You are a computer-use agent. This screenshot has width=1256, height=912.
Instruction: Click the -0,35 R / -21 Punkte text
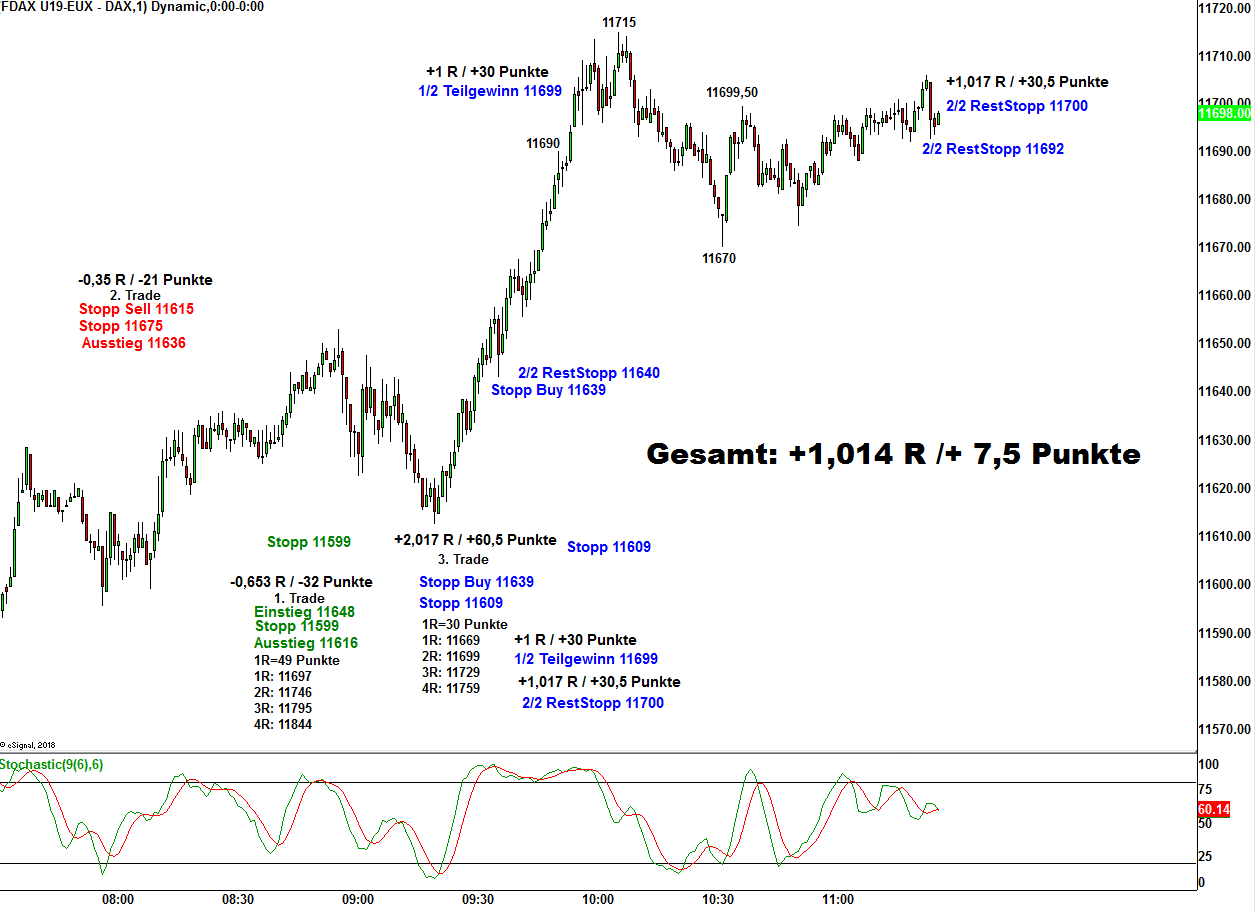(145, 280)
